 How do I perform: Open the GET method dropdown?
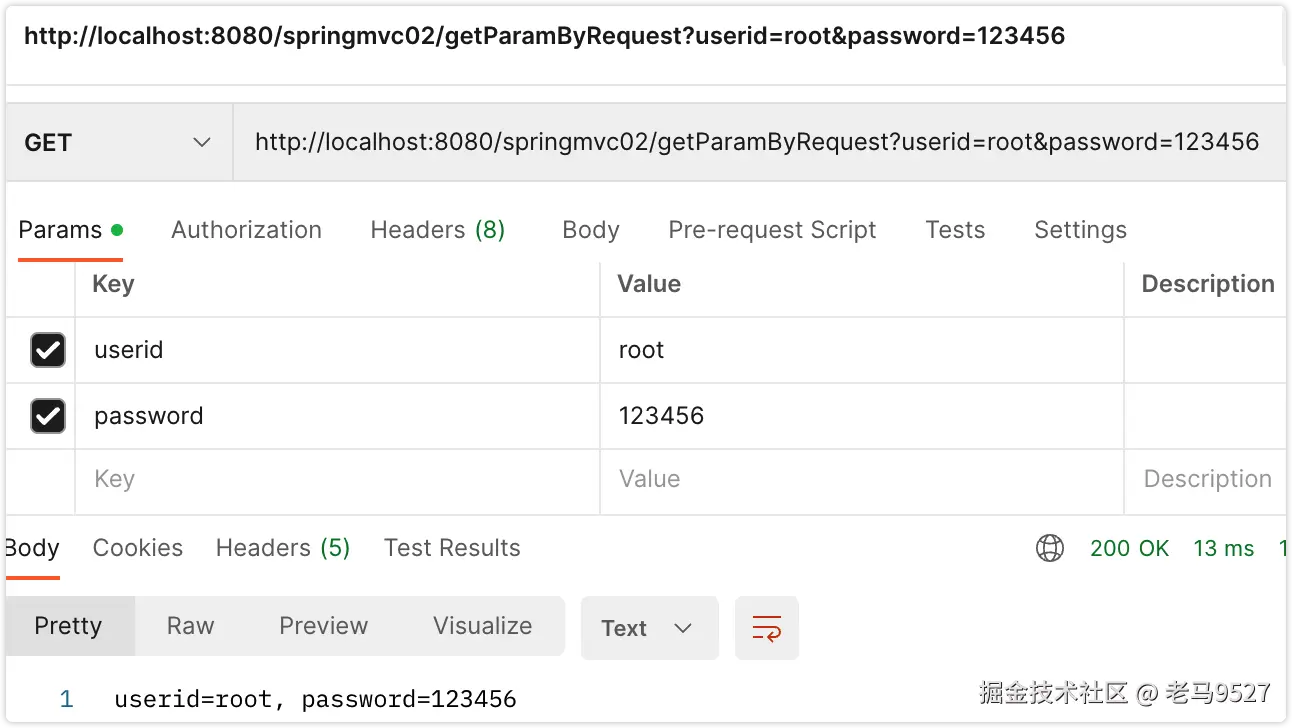(118, 143)
